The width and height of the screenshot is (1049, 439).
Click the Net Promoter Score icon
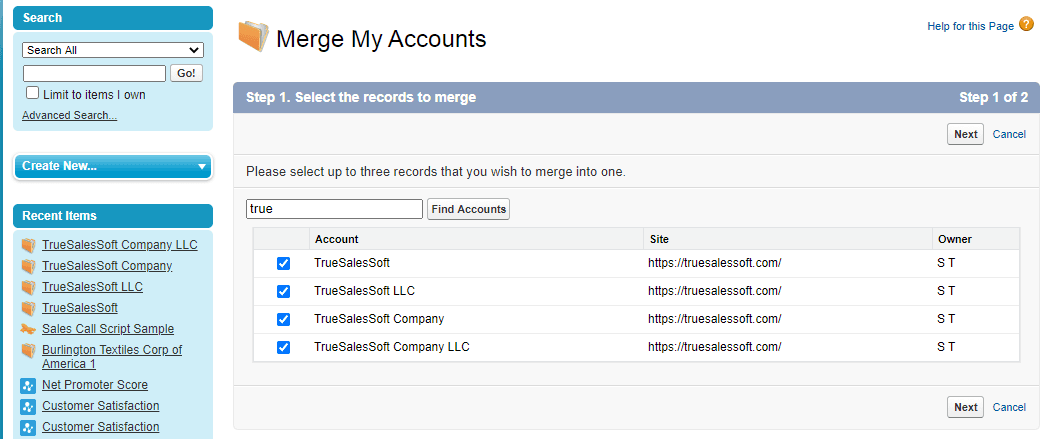[27, 385]
